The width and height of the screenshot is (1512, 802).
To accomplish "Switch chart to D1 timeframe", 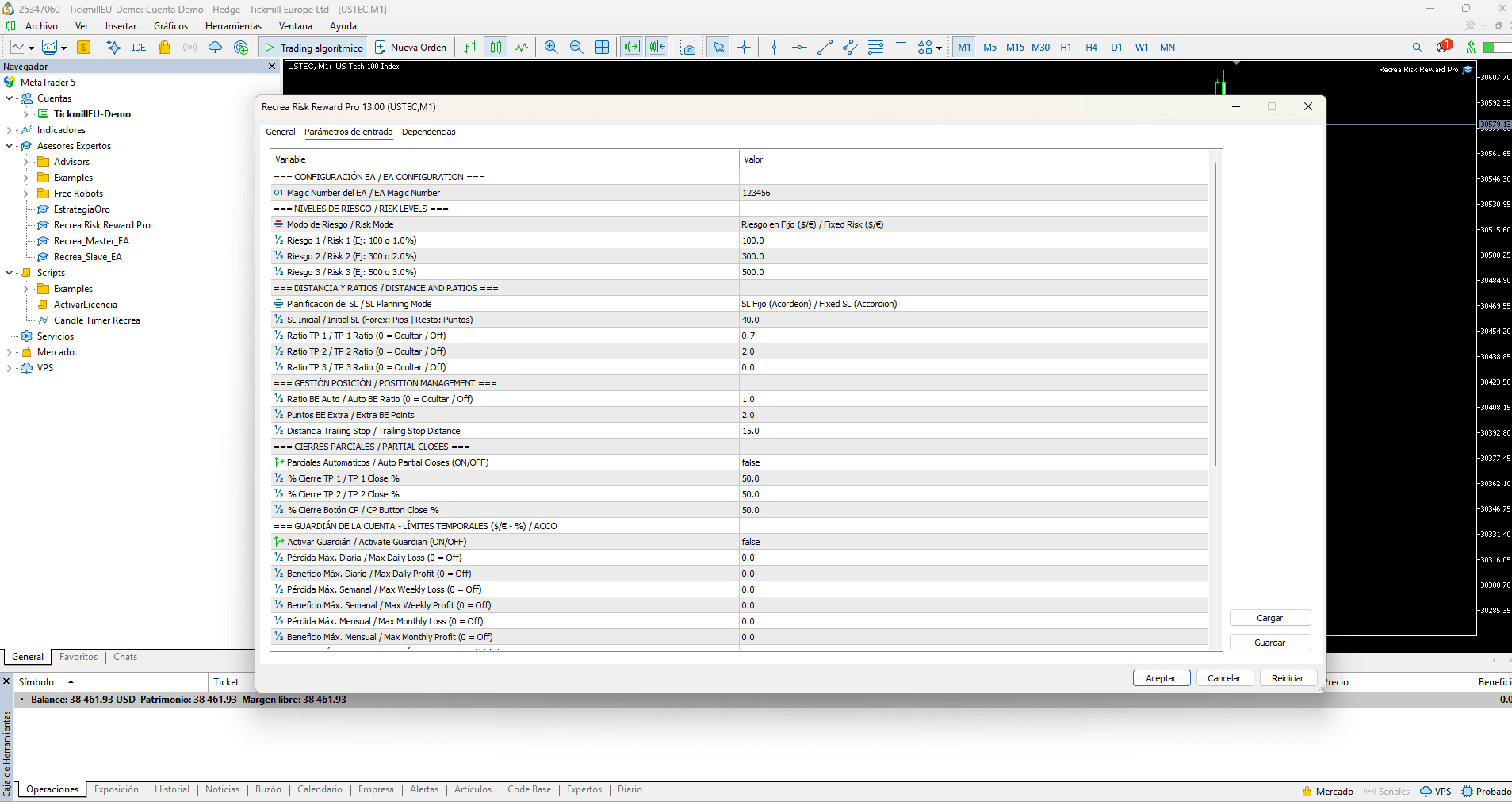I will [1116, 48].
